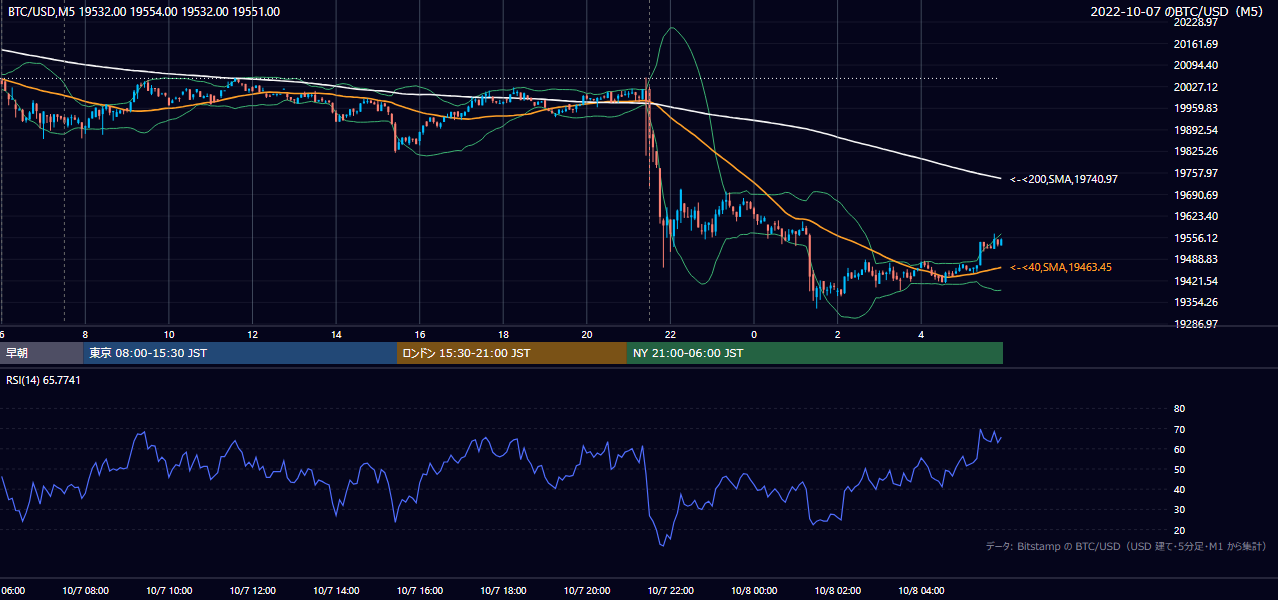1278x600 pixels.
Task: Click RSI axis level 40
Action: coord(1179,490)
